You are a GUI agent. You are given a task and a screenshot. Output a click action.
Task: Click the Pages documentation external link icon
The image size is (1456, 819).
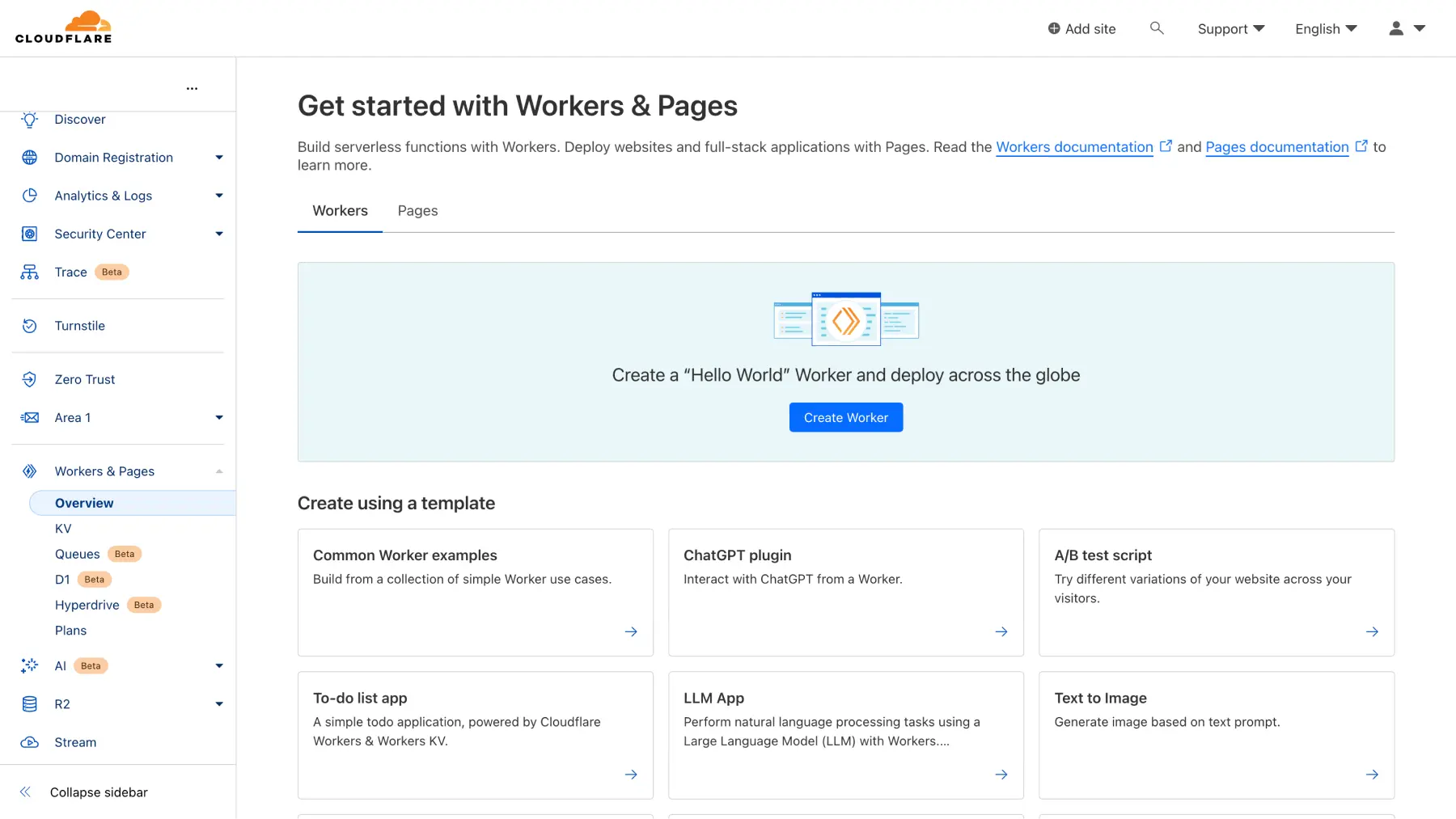pyautogui.click(x=1361, y=146)
